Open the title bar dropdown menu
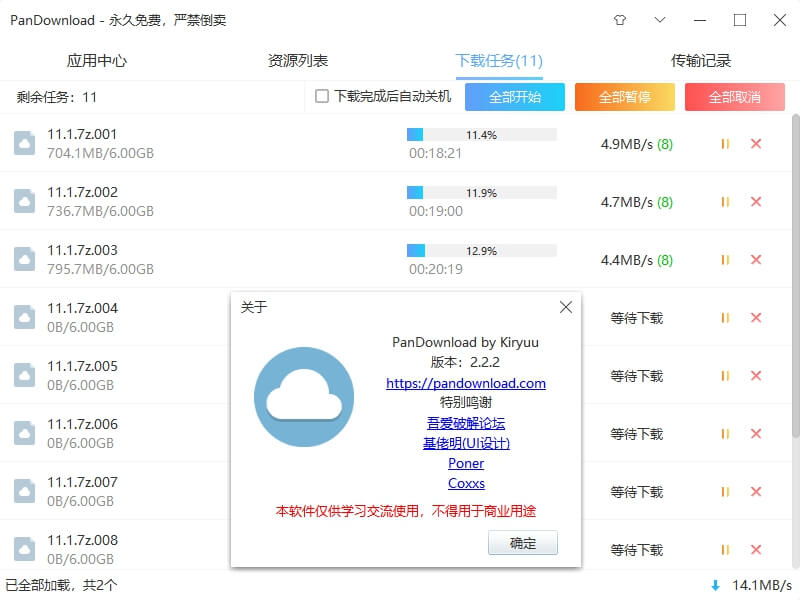800x600 pixels. point(659,20)
